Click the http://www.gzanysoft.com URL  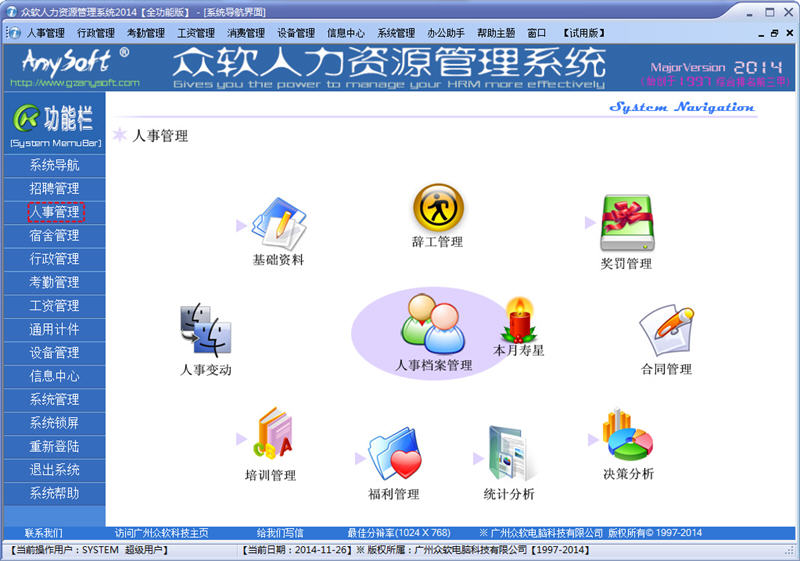click(75, 83)
